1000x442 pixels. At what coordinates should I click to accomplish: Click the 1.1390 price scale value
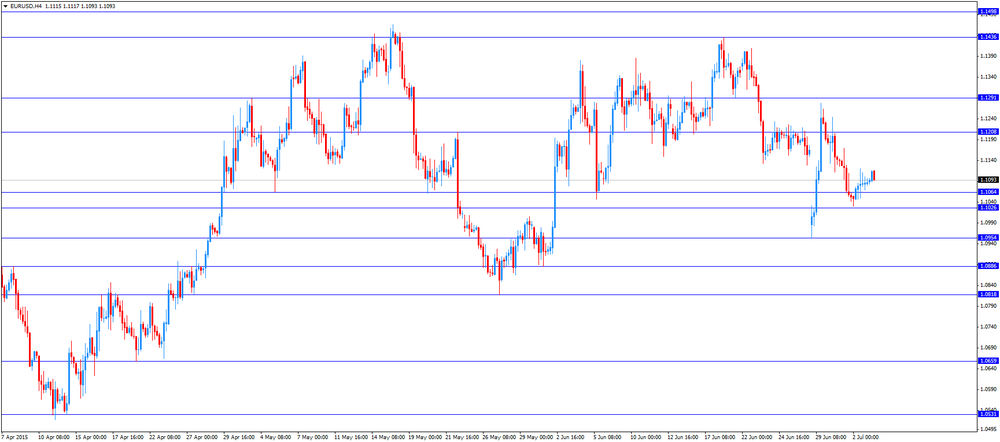(x=989, y=56)
